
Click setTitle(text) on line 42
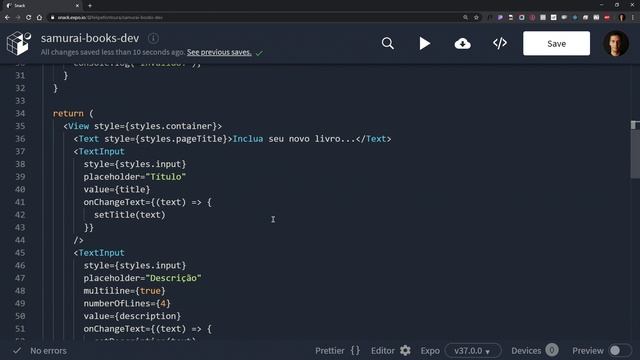click(x=130, y=215)
